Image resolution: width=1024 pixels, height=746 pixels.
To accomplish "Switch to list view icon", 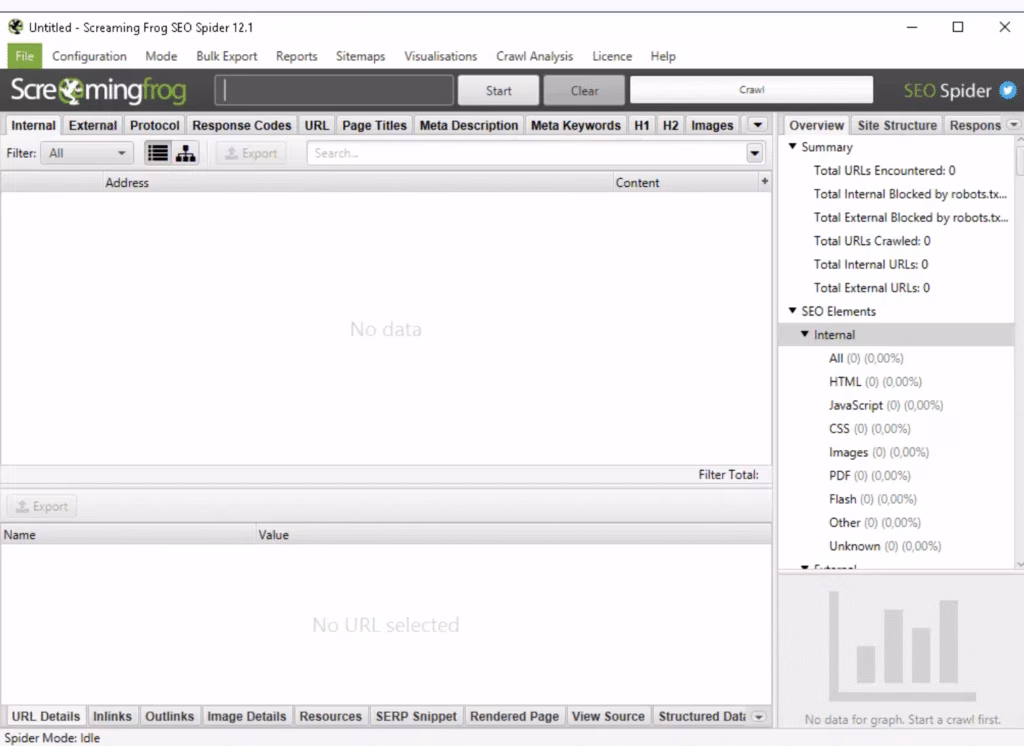I will pyautogui.click(x=157, y=153).
